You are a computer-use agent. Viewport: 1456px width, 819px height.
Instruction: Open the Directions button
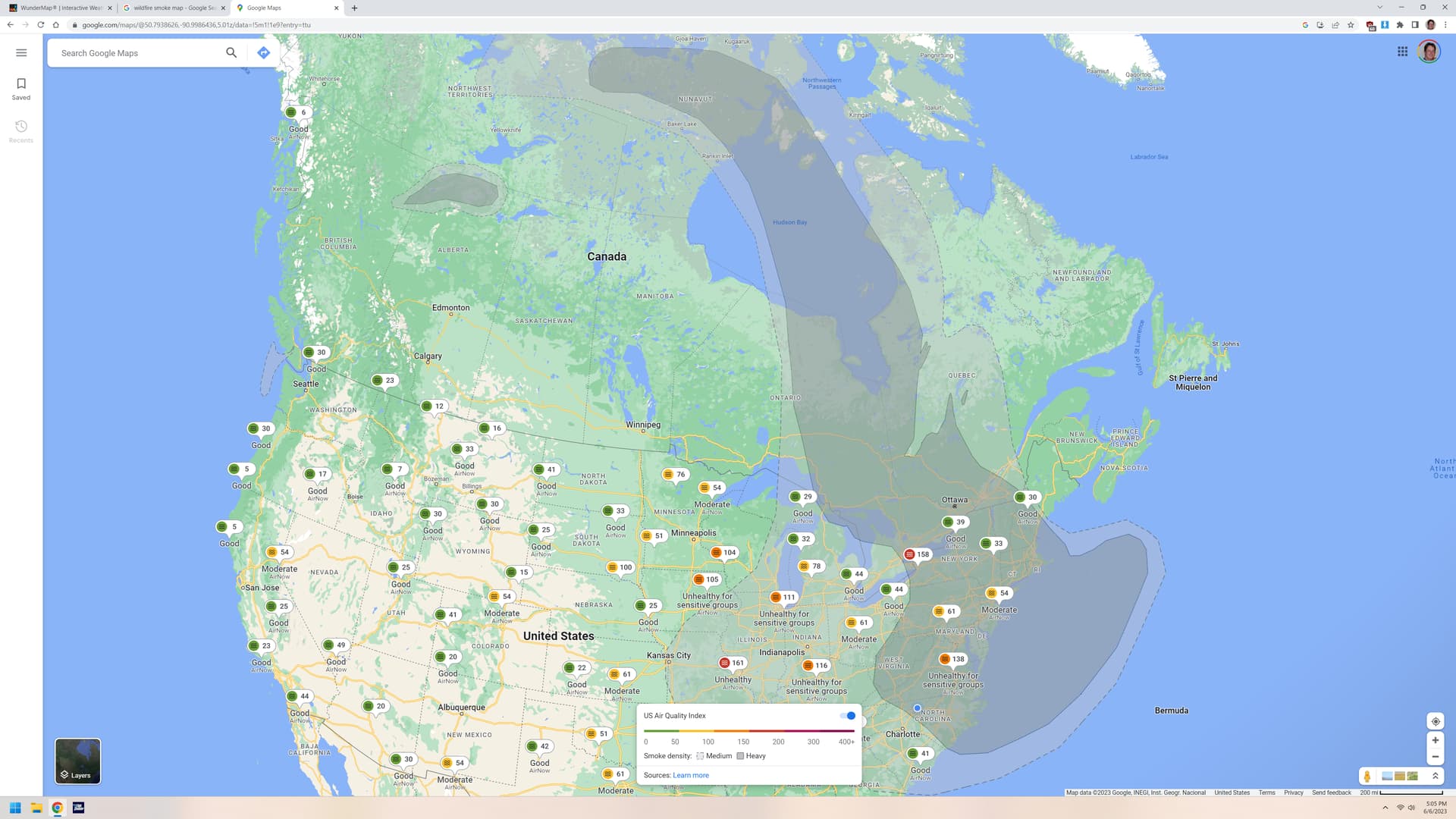coord(263,52)
